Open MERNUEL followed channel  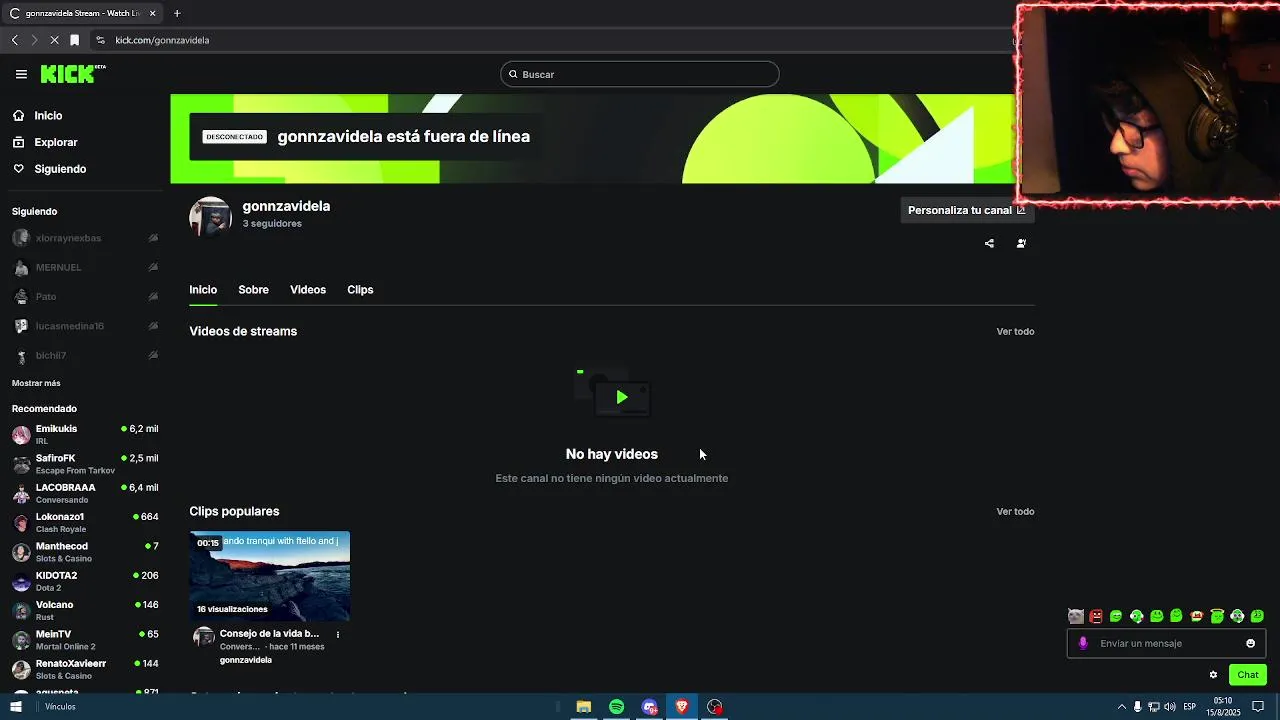coord(85,267)
